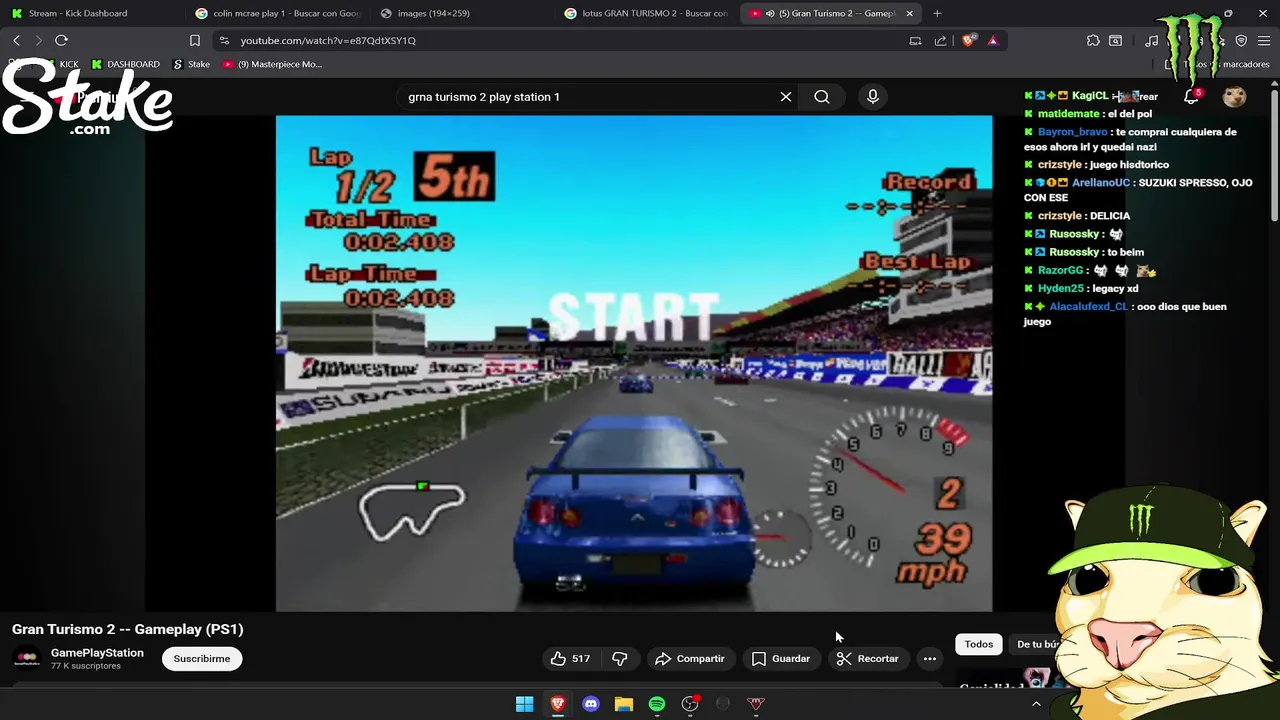Click the Compartir share button

click(x=690, y=658)
